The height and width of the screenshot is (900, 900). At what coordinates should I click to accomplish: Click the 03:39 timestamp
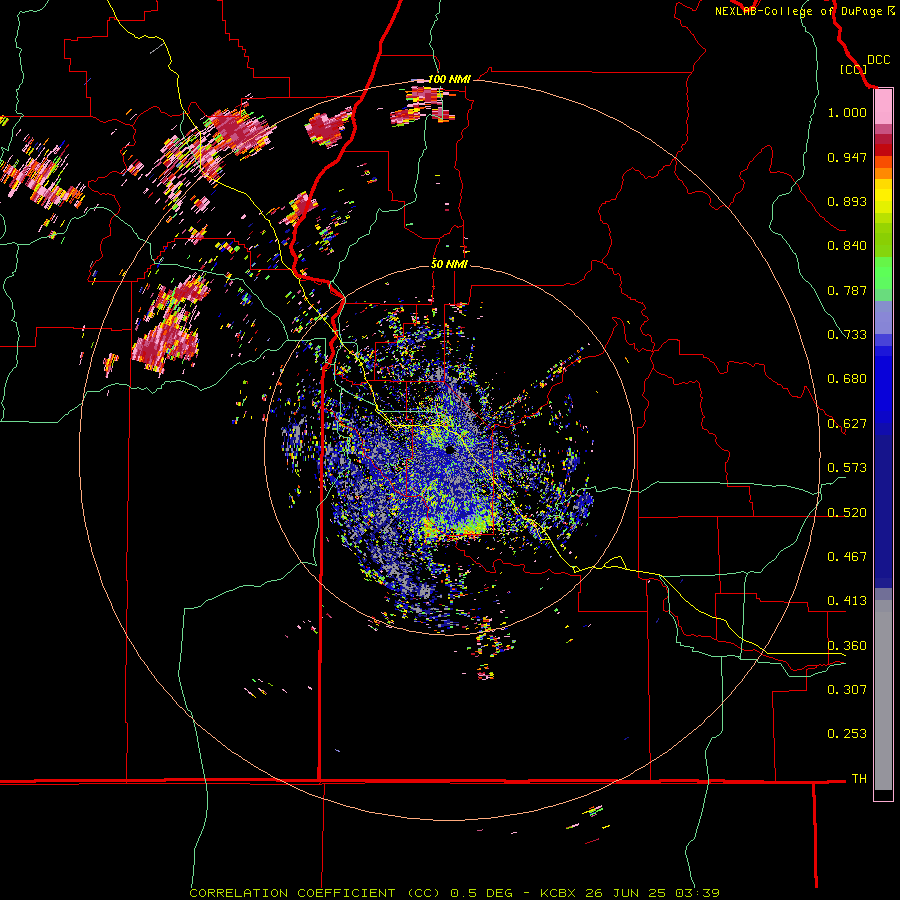(697, 893)
